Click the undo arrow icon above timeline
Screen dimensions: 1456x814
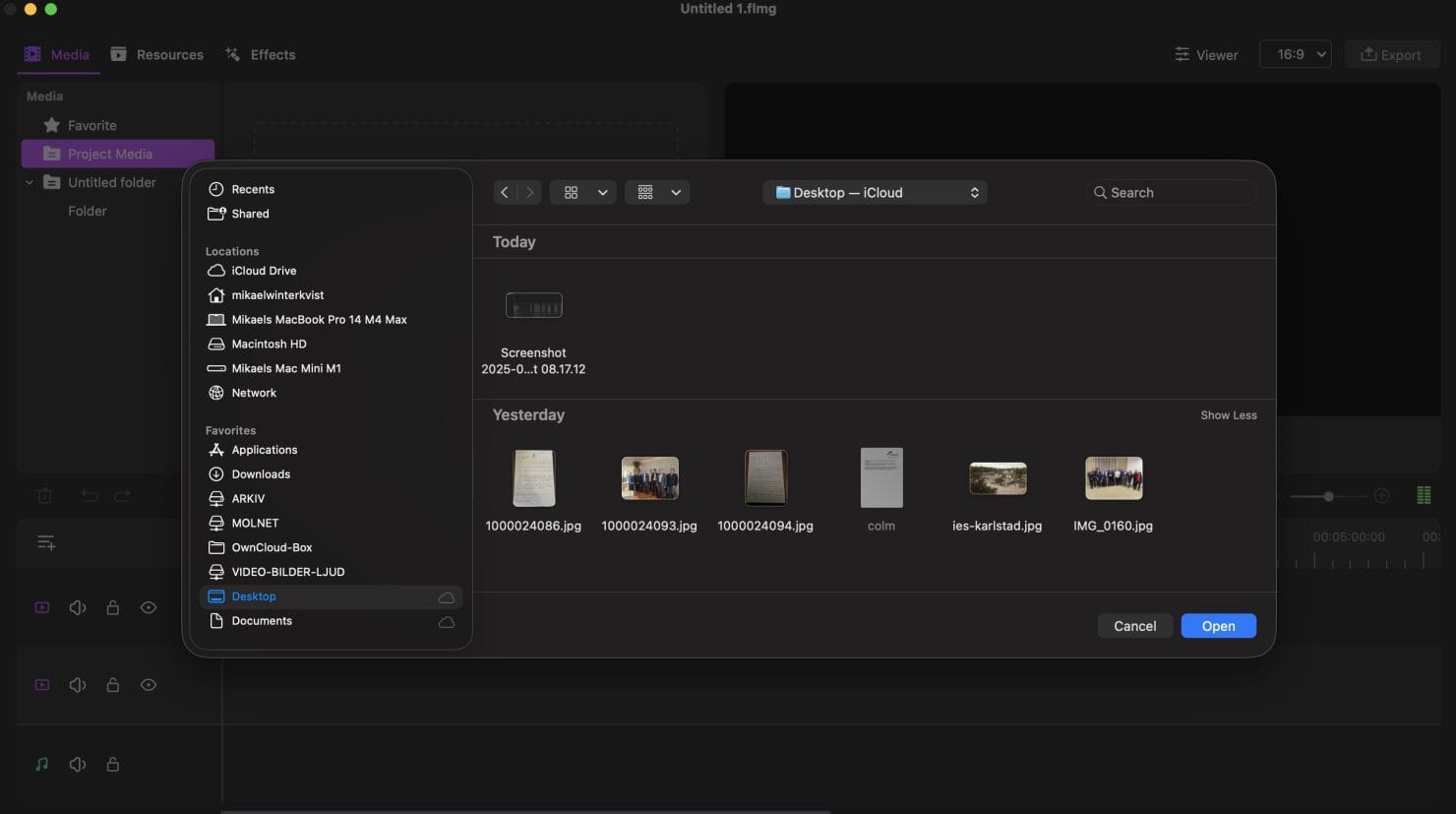coord(90,496)
